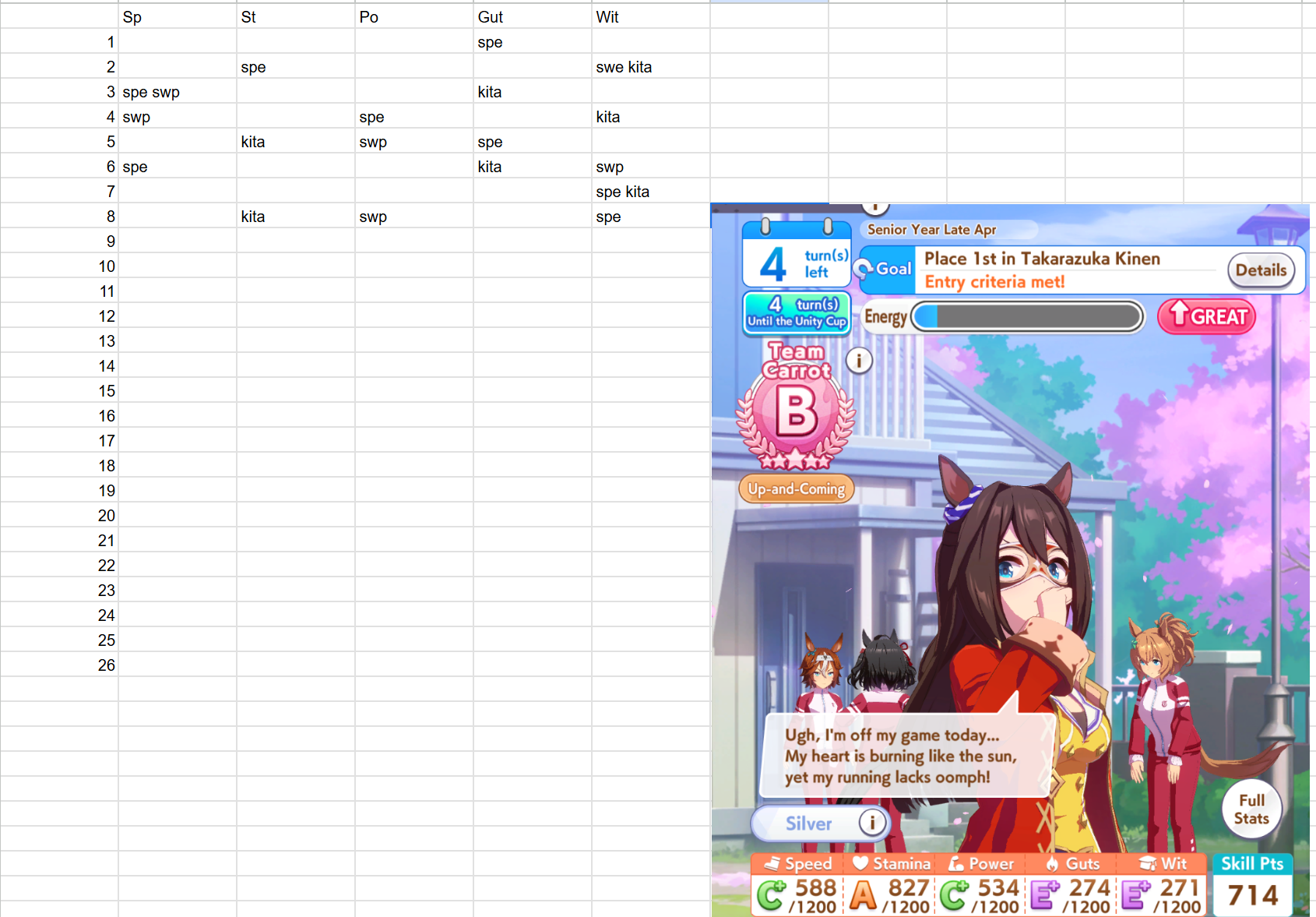Click the character's speech bubble
The width and height of the screenshot is (1316, 917).
907,755
